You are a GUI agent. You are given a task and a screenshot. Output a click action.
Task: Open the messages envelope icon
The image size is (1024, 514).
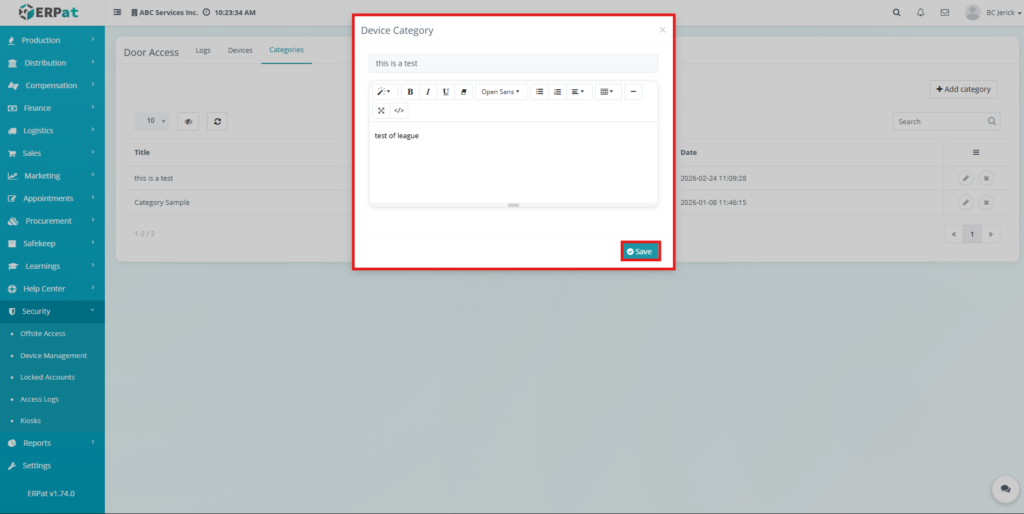(x=945, y=12)
